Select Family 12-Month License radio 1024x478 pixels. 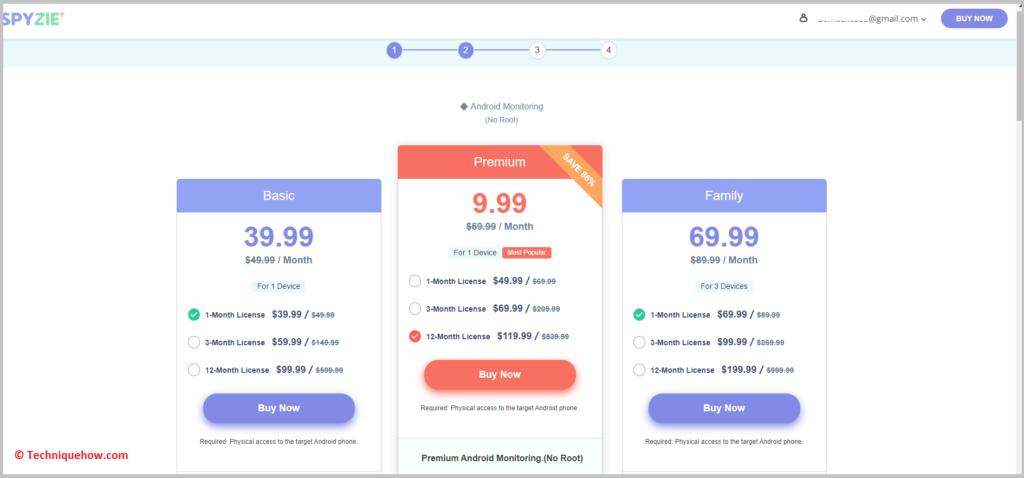point(639,370)
